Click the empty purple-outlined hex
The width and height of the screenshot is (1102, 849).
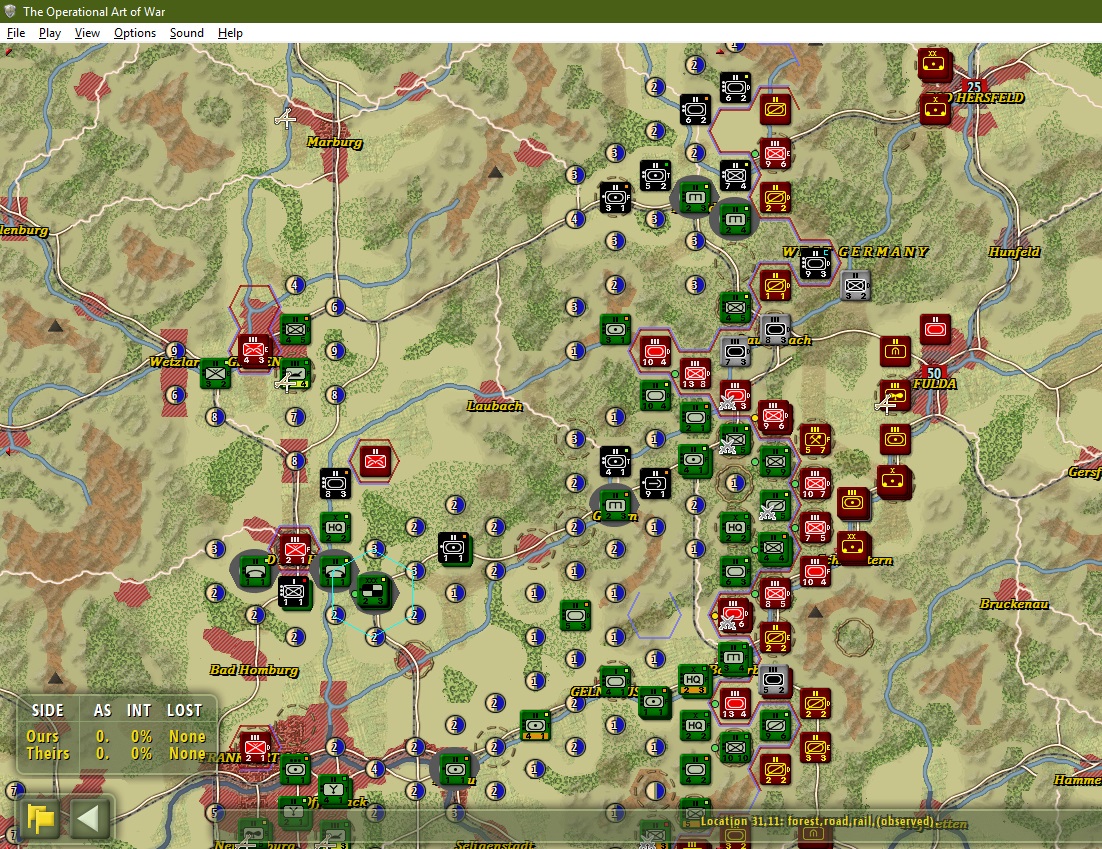click(654, 615)
